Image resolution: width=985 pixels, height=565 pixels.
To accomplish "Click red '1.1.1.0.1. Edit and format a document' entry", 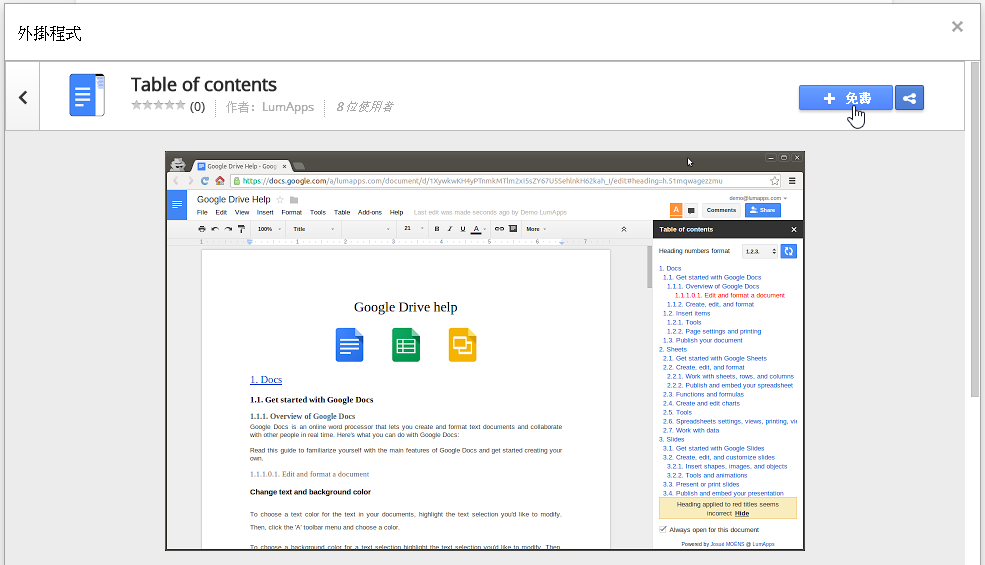I will 729,295.
